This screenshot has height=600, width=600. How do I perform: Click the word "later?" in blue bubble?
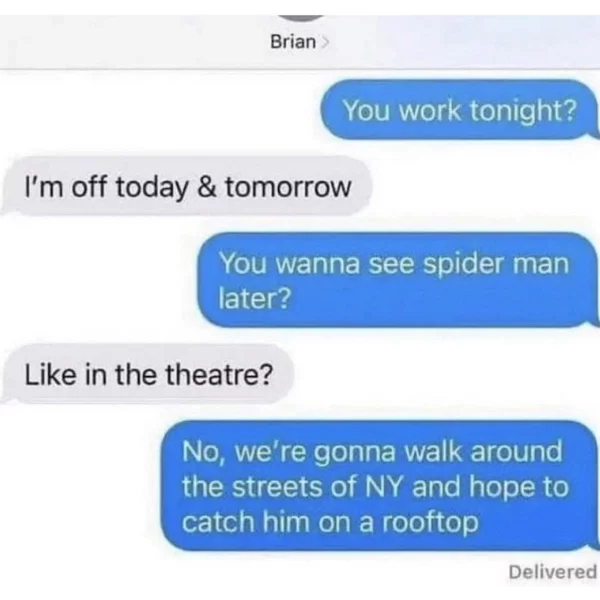click(255, 298)
